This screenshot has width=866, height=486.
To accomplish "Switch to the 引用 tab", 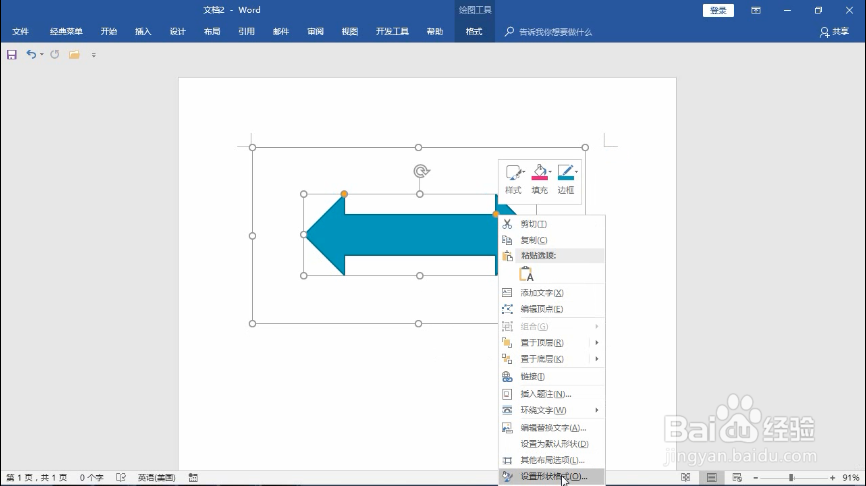I will [246, 31].
